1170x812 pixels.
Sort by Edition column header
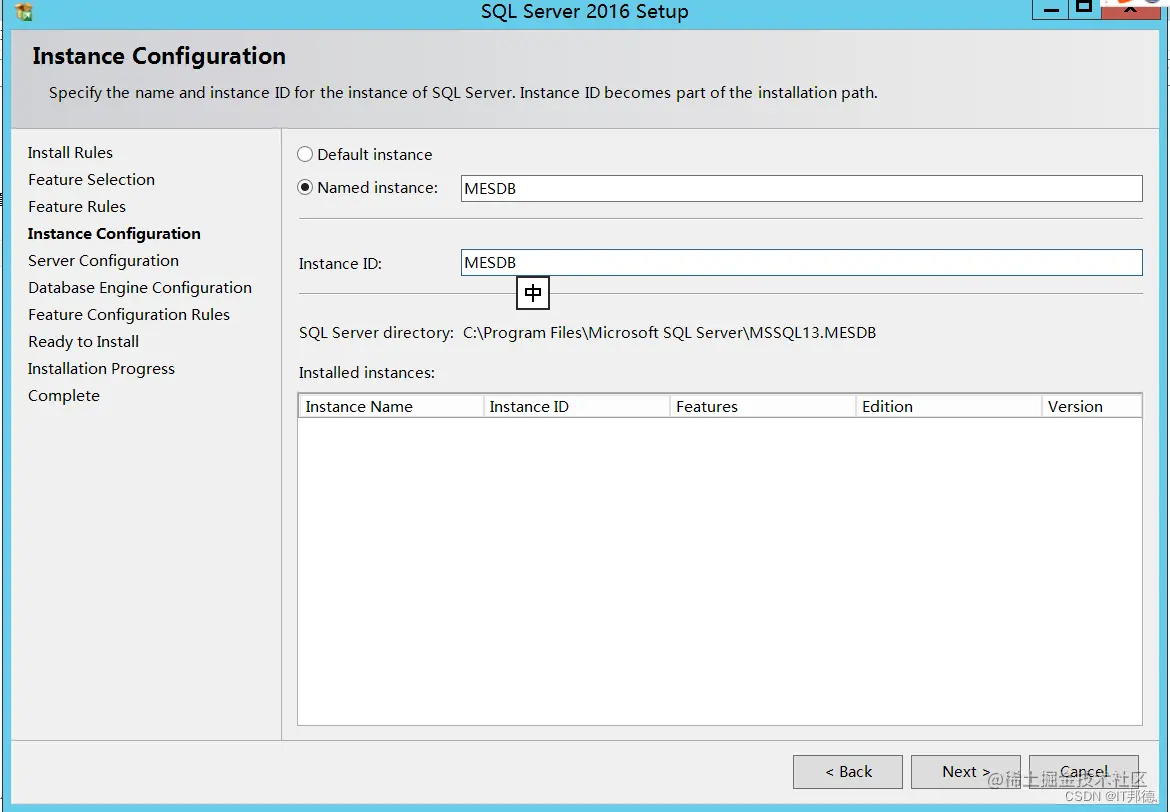pos(948,406)
